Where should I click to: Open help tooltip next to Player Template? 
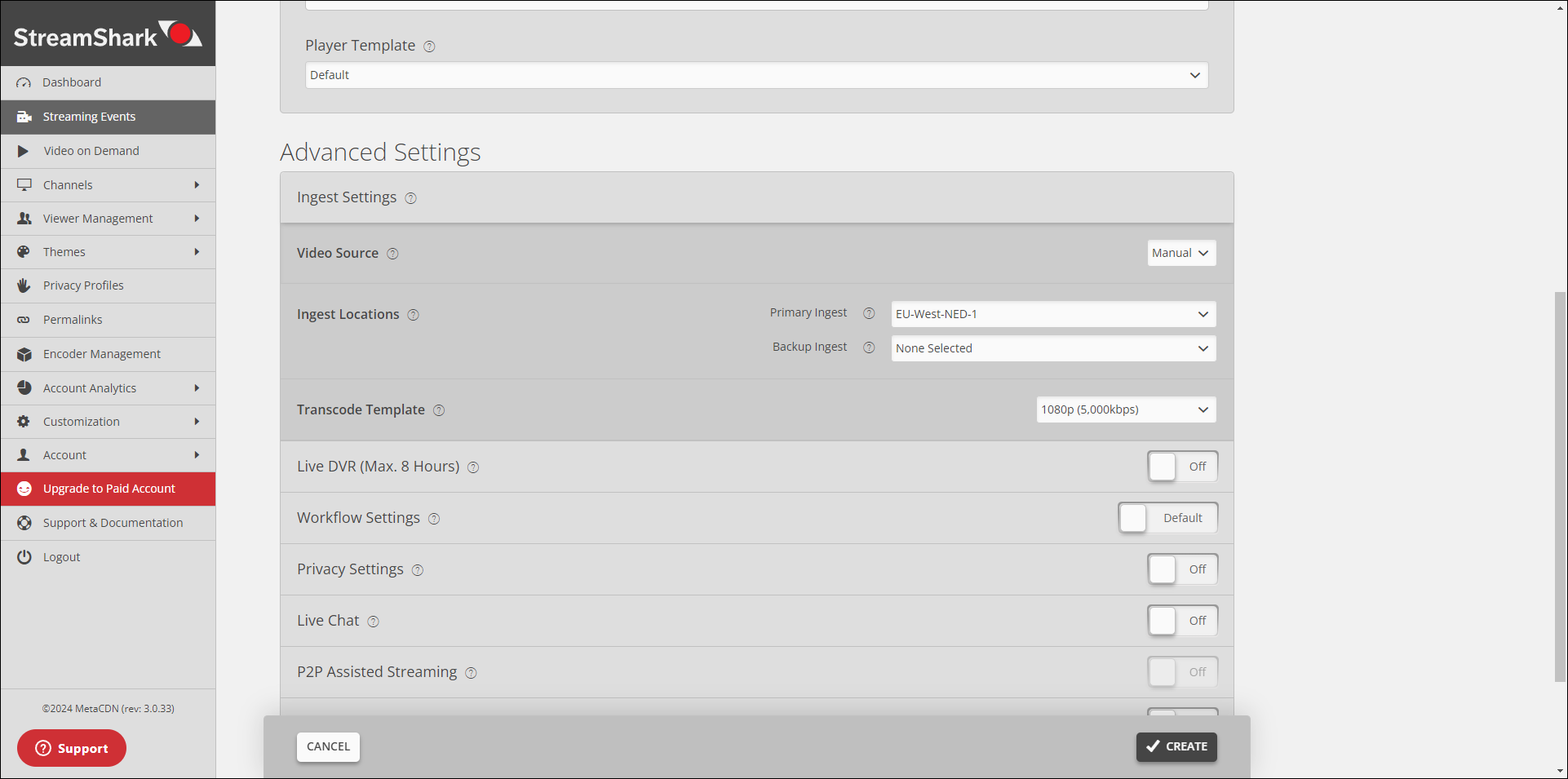429,46
